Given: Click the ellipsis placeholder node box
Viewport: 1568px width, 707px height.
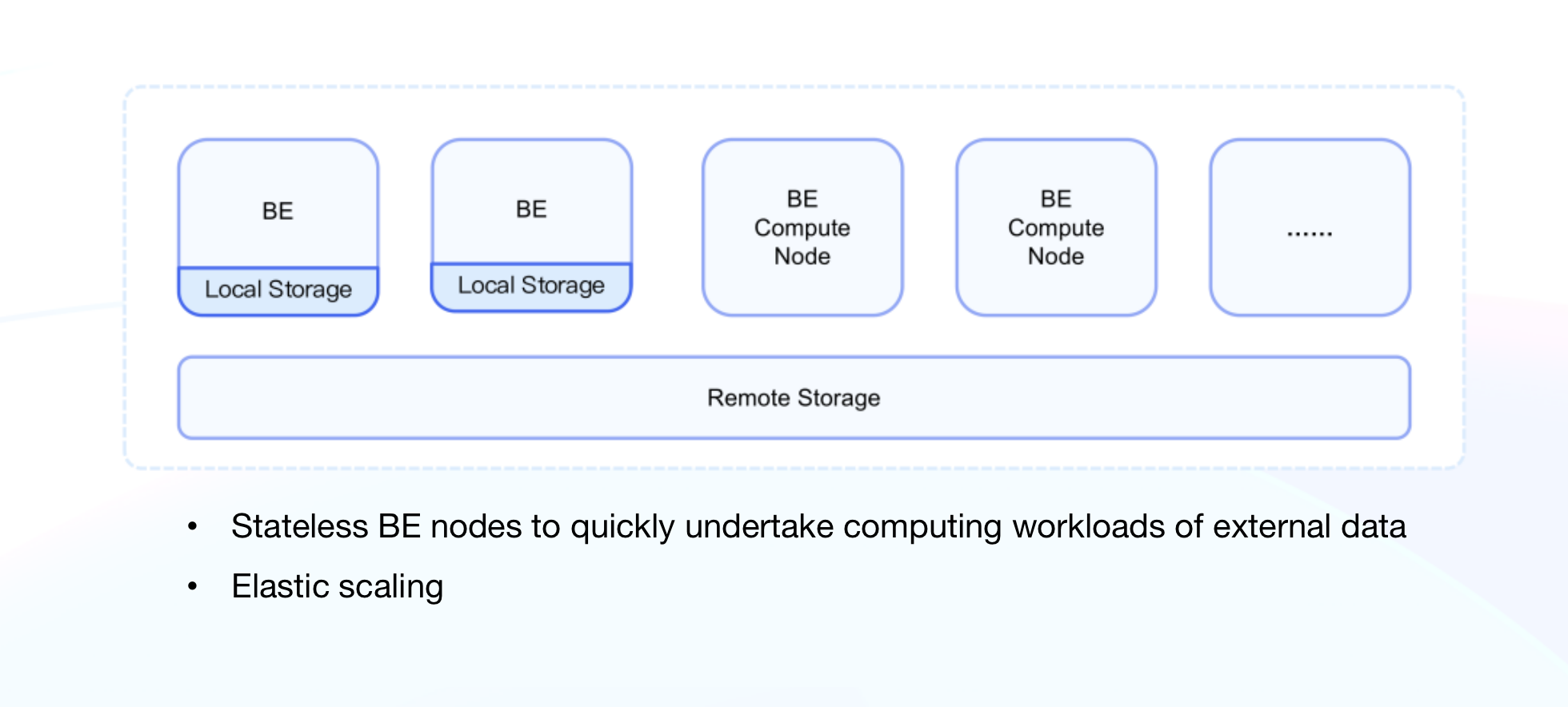Looking at the screenshot, I should click(x=1310, y=228).
